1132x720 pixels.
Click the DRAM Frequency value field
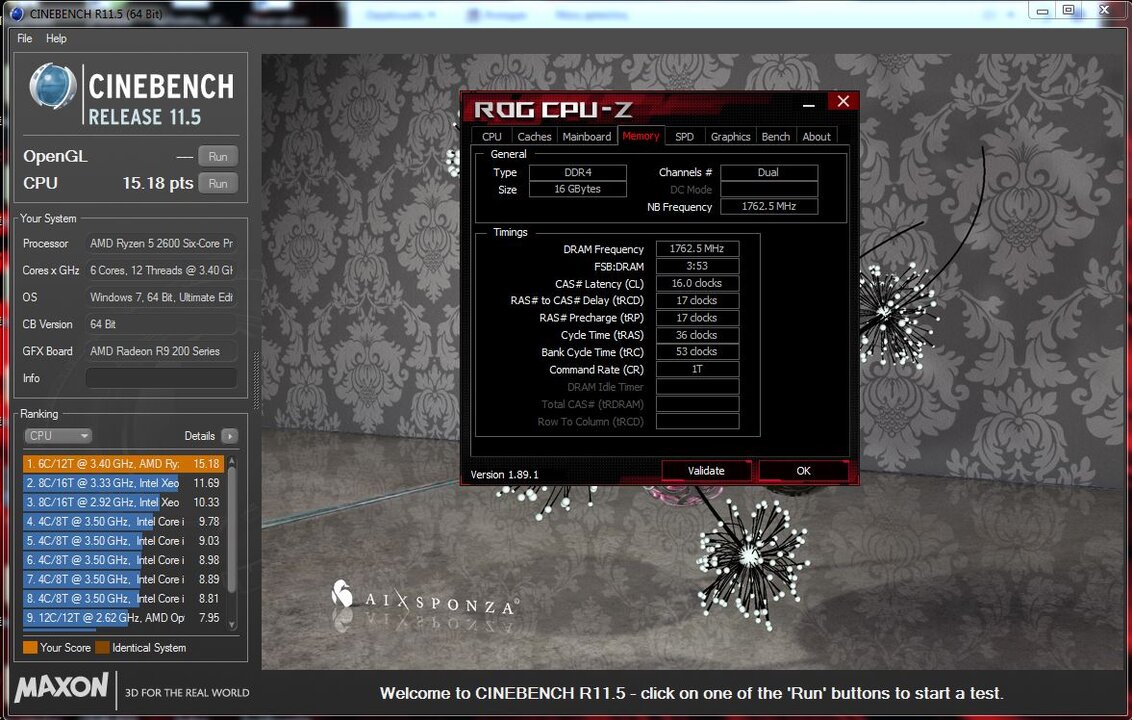click(697, 248)
